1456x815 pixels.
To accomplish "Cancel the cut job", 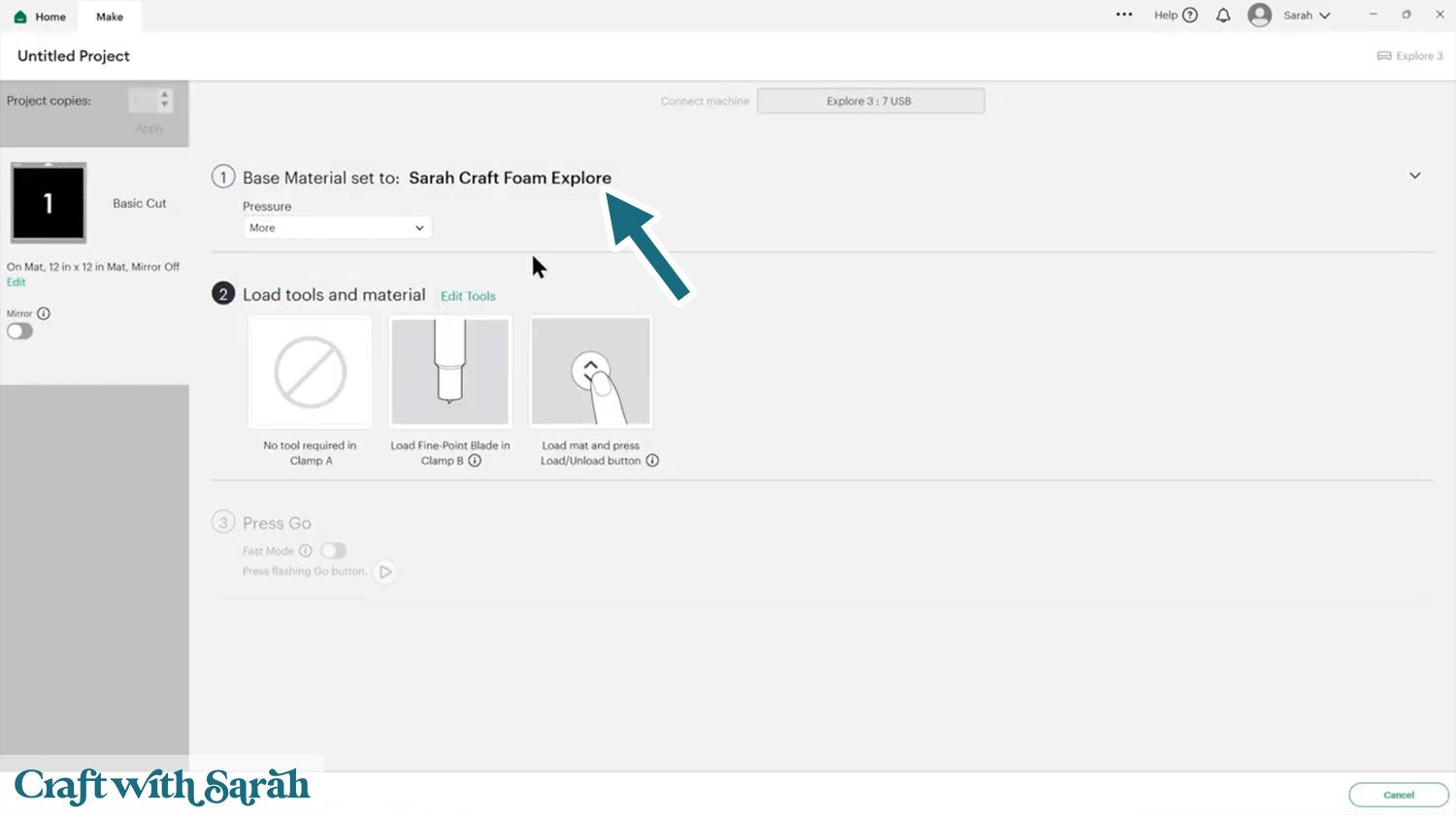I will (1399, 795).
